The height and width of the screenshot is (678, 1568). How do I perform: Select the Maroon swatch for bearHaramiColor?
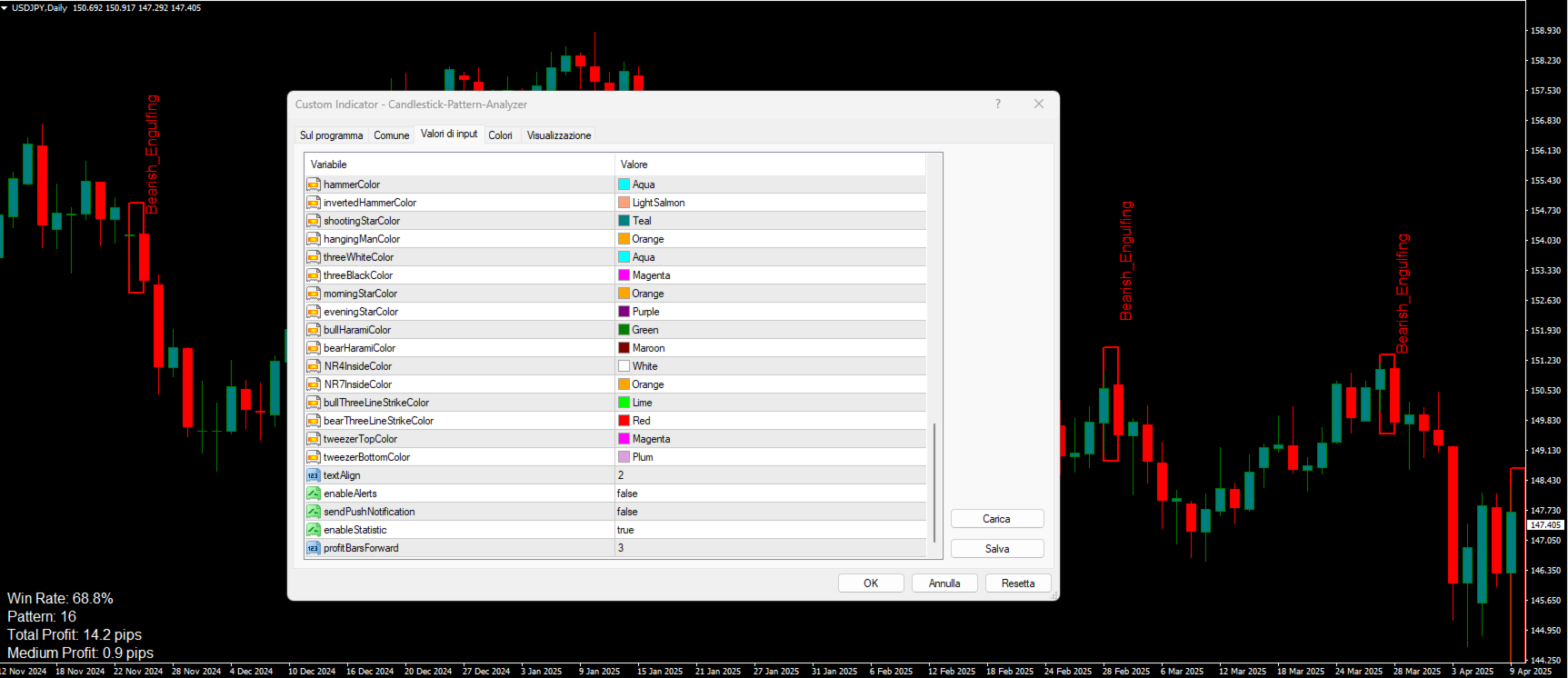624,348
